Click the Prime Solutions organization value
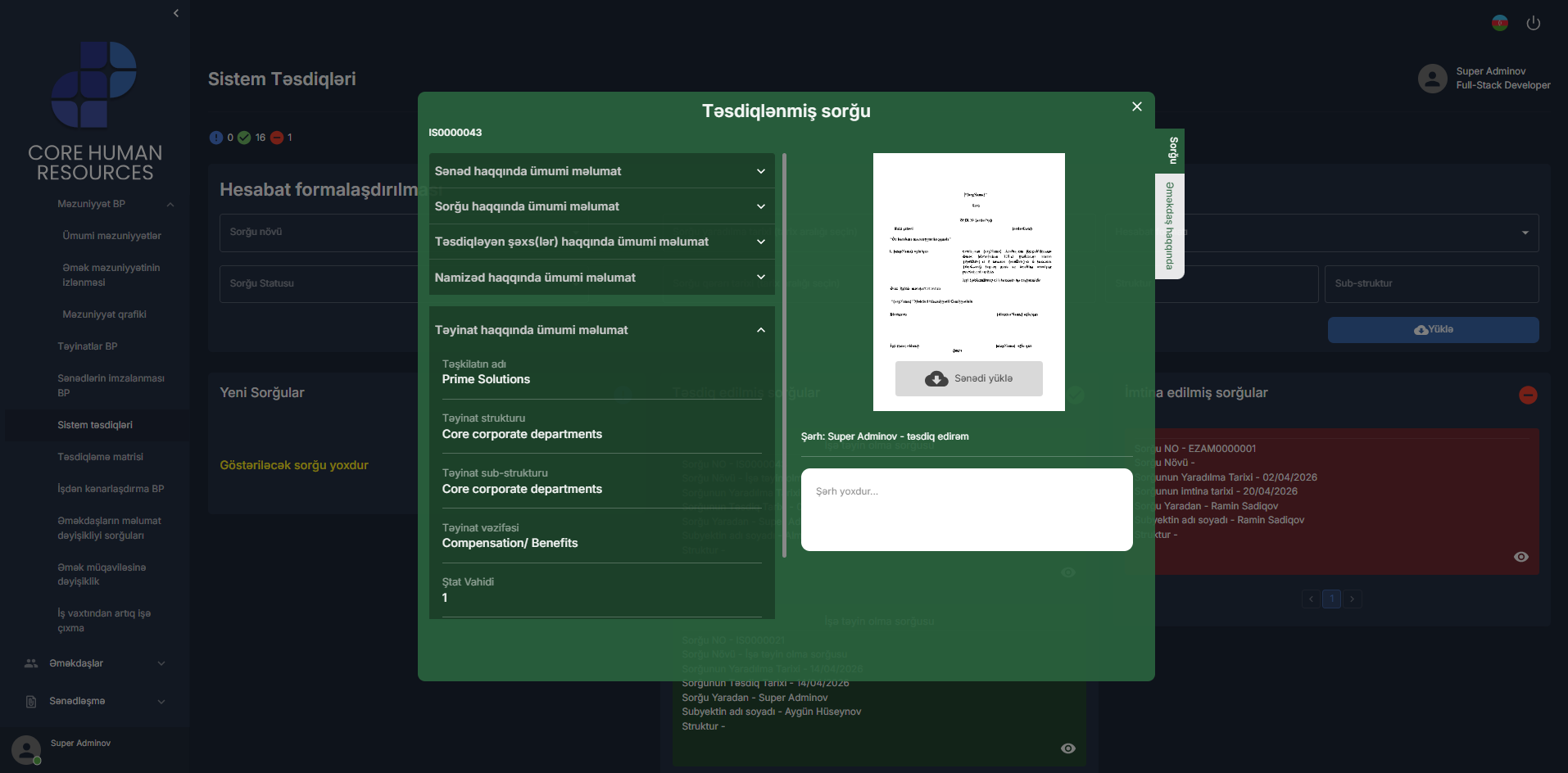This screenshot has width=1568, height=773. (x=486, y=379)
